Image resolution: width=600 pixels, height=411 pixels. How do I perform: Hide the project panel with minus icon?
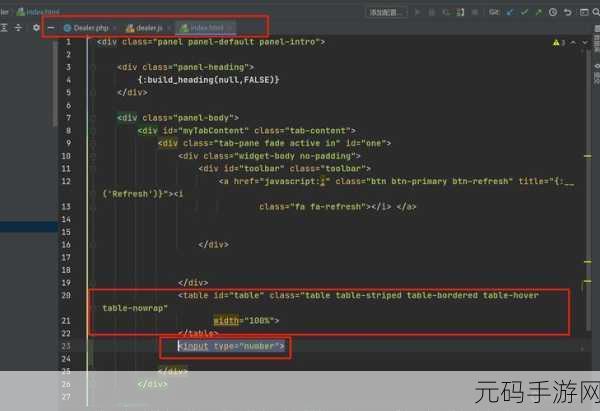pos(51,28)
